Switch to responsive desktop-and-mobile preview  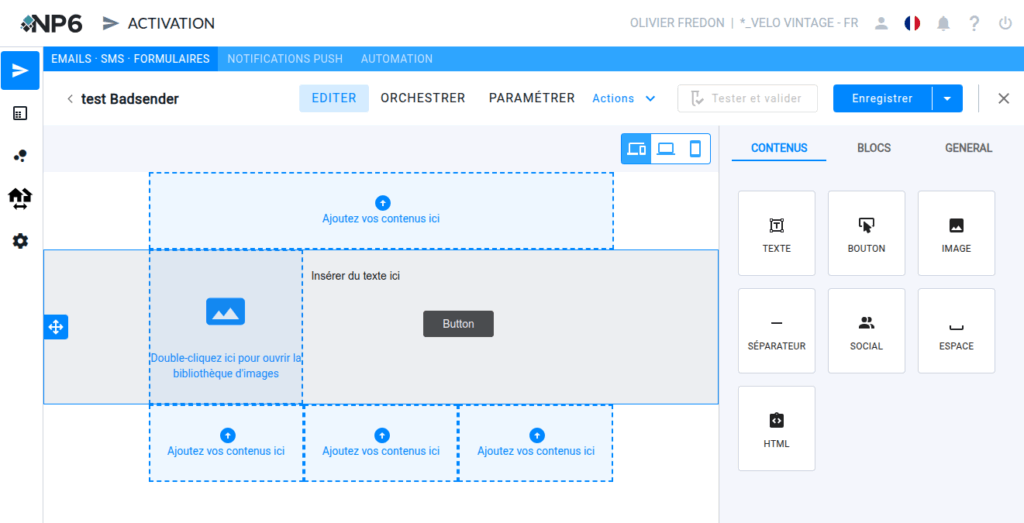[x=636, y=149]
